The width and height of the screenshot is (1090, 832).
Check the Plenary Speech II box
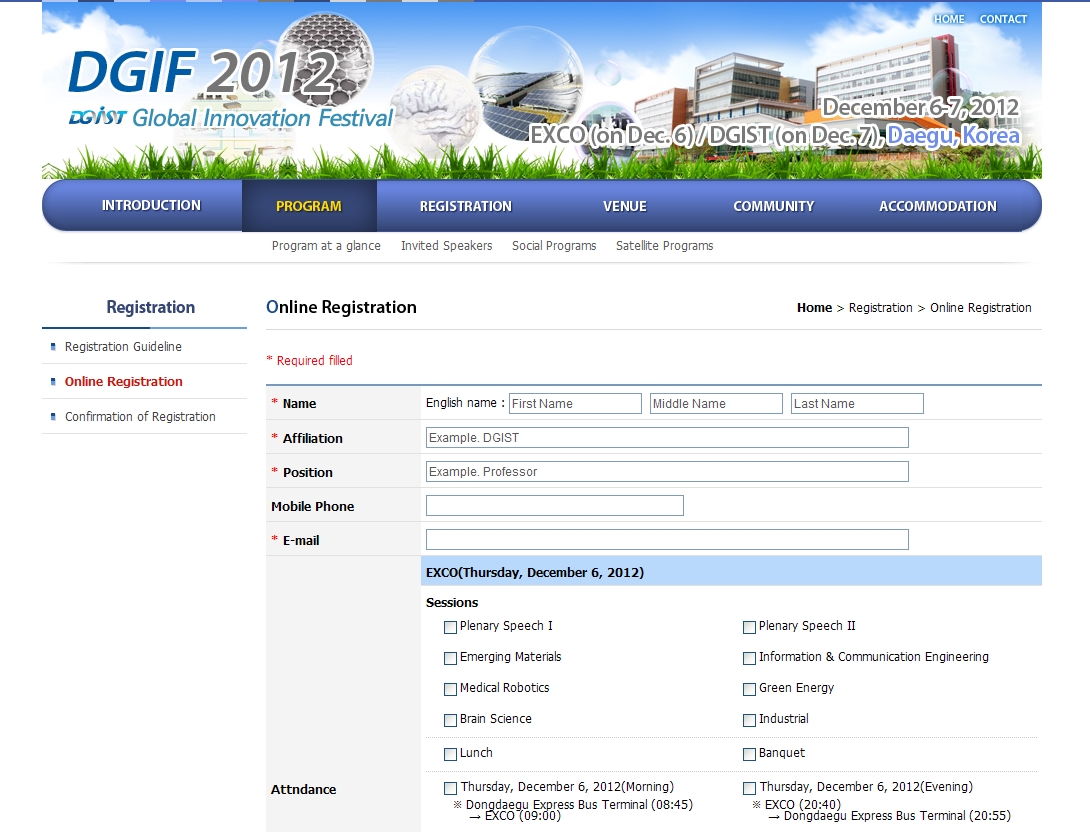click(x=749, y=627)
